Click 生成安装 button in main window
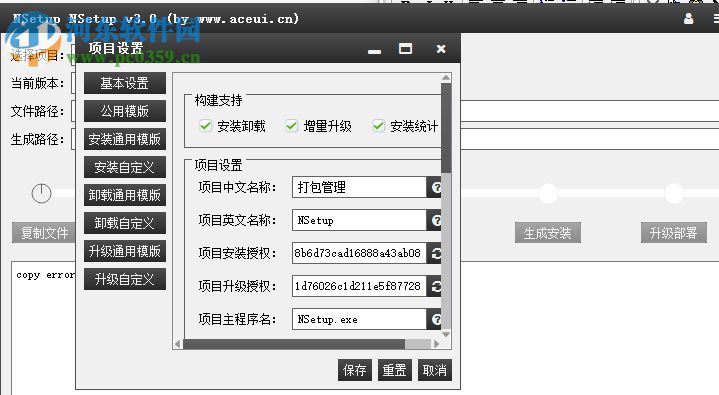The image size is (719, 395). coord(548,233)
